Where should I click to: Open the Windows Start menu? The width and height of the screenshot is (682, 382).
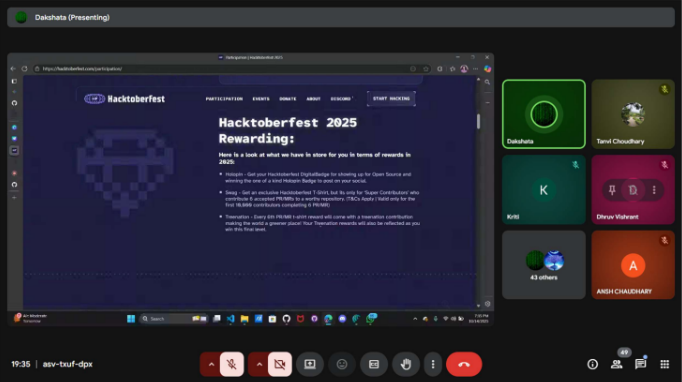(130, 319)
